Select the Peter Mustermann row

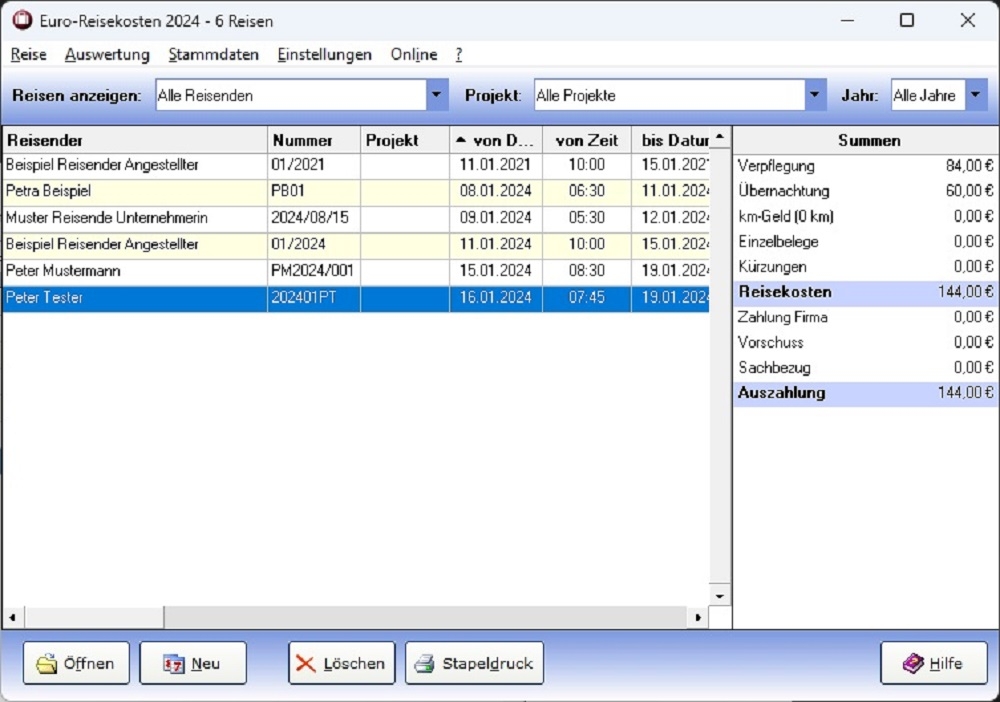coord(356,271)
